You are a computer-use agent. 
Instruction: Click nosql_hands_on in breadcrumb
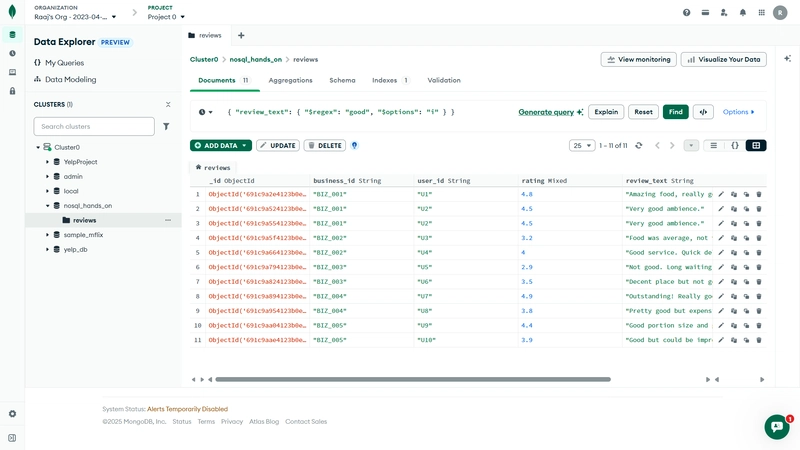click(x=255, y=59)
